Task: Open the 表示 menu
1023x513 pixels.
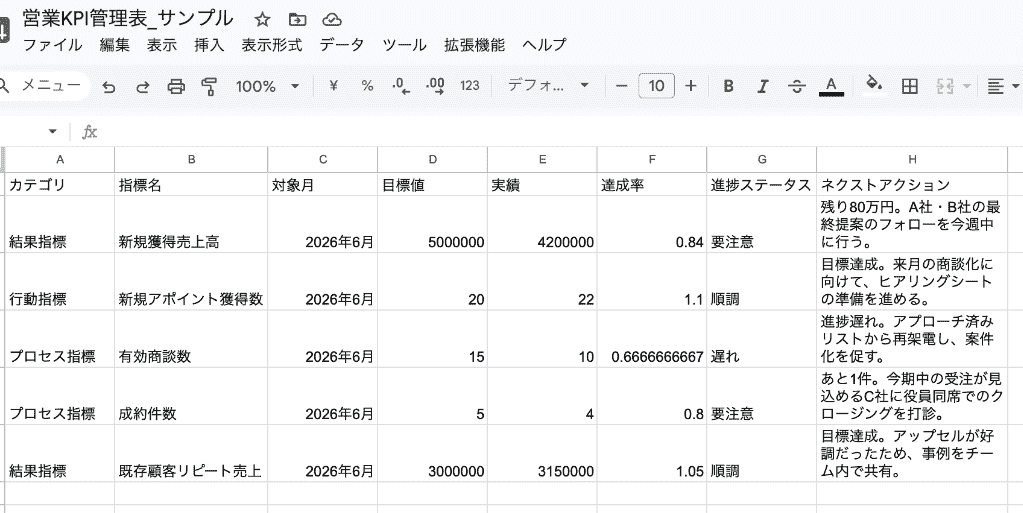Action: (162, 45)
